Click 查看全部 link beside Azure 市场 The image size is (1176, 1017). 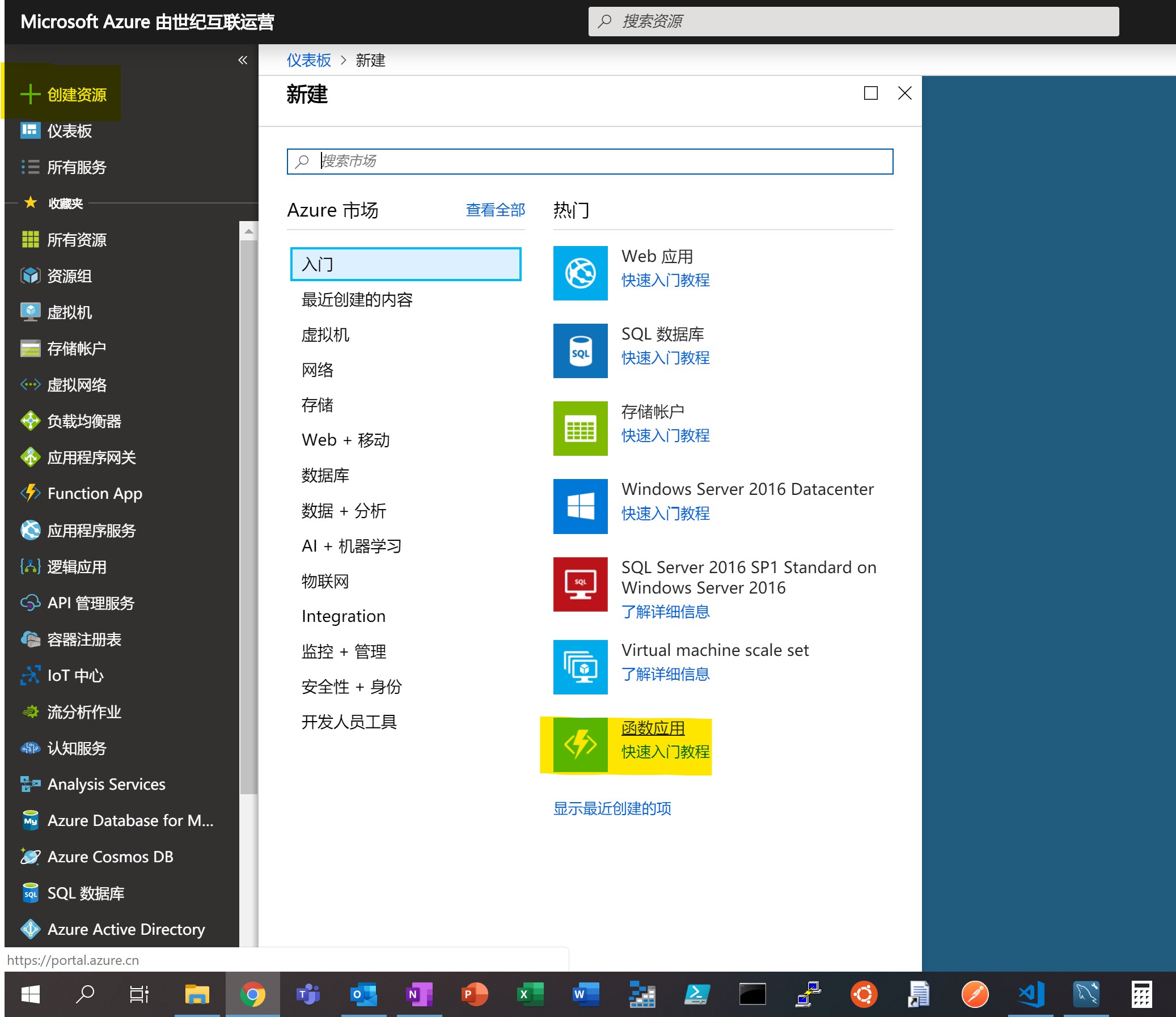coord(495,210)
